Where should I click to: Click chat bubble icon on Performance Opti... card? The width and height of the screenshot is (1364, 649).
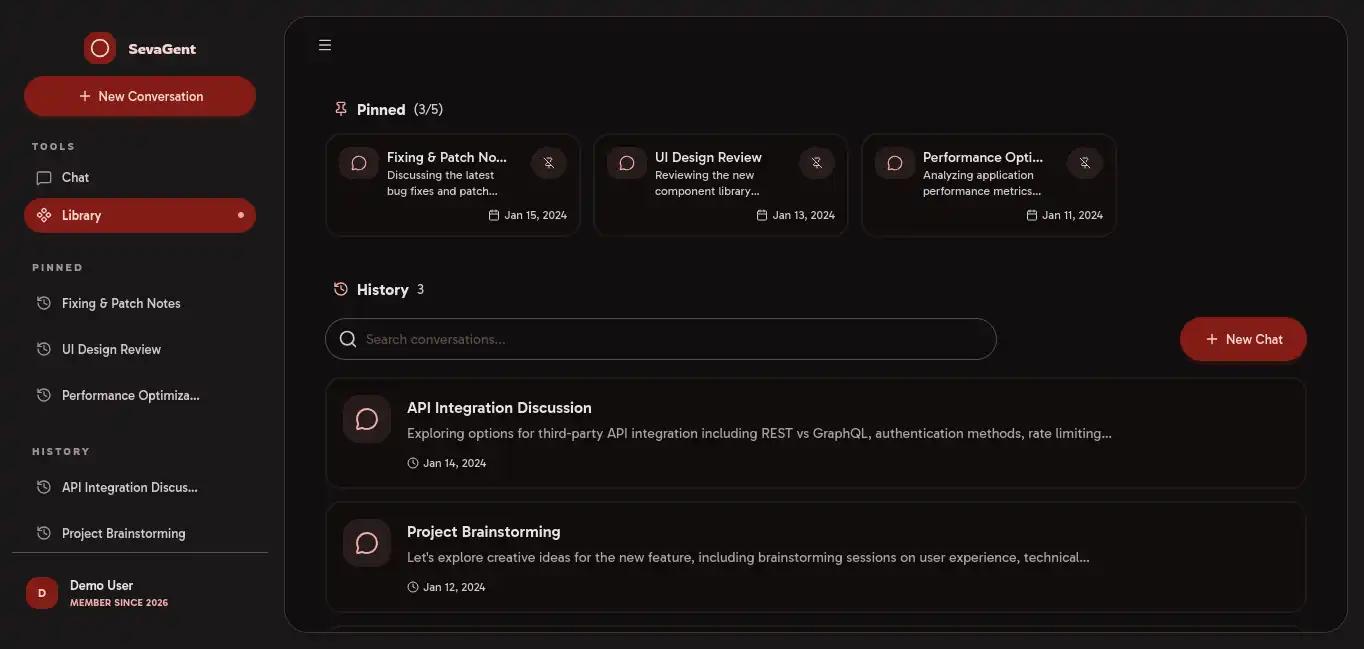coord(895,163)
